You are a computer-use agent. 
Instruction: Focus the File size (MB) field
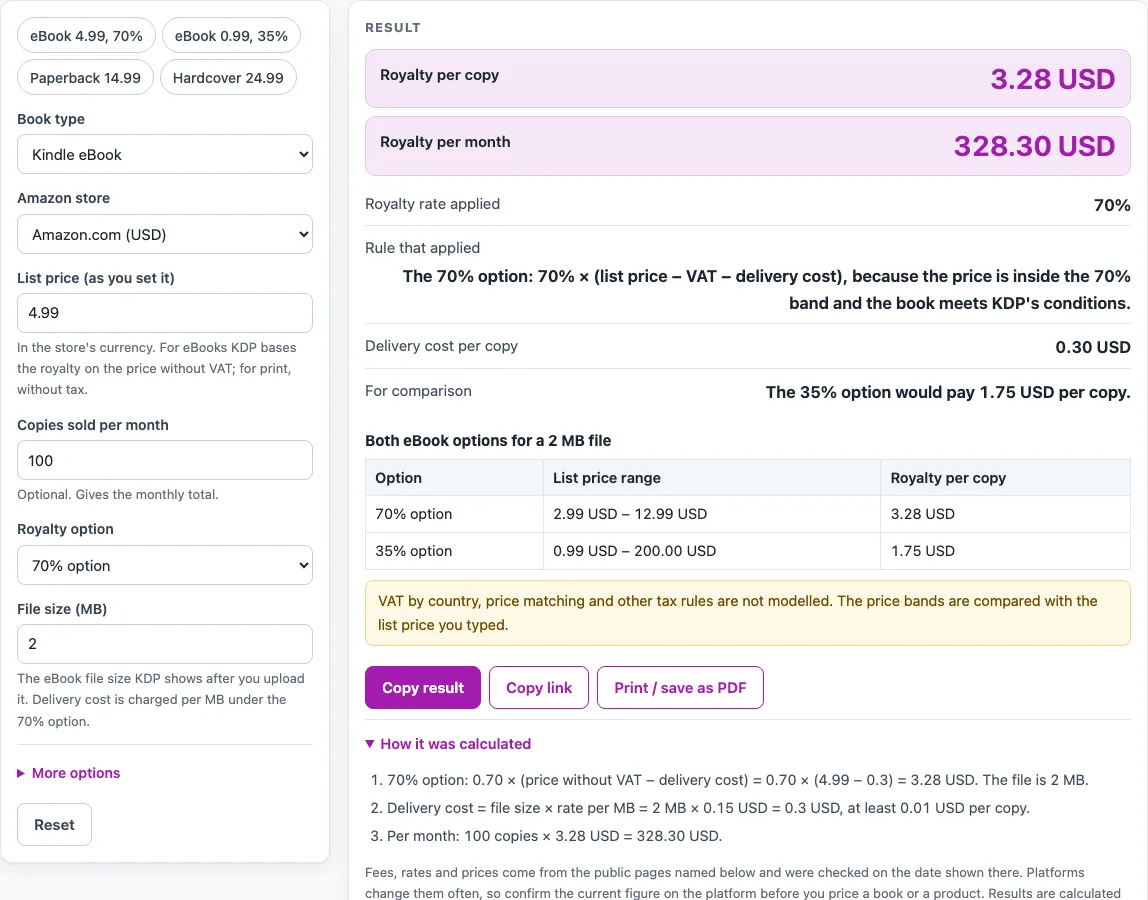click(x=165, y=644)
